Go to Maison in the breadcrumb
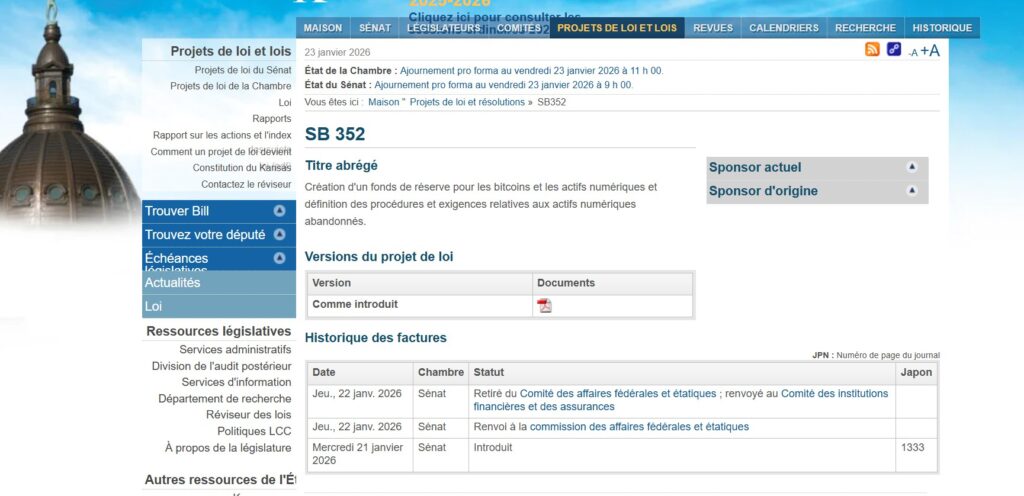 [384, 102]
